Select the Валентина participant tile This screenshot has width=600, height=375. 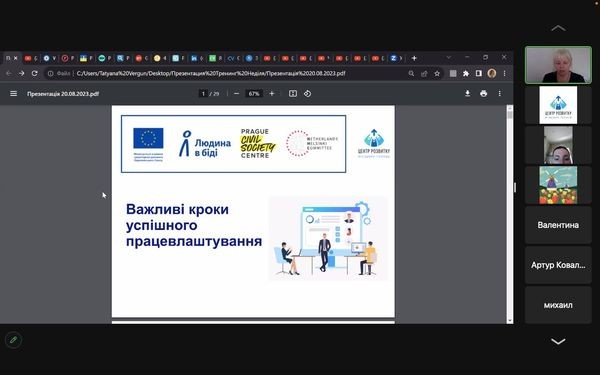click(x=558, y=225)
